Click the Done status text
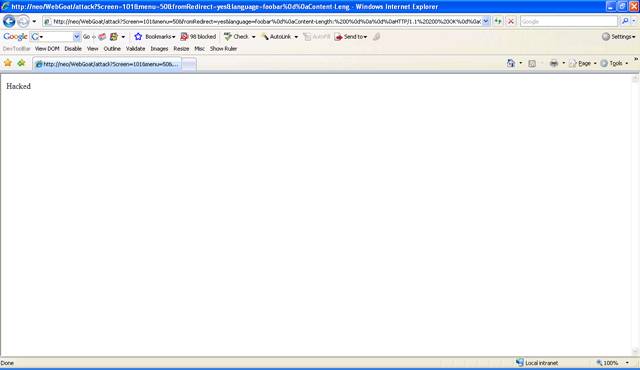This screenshot has width=640, height=370. point(7,363)
